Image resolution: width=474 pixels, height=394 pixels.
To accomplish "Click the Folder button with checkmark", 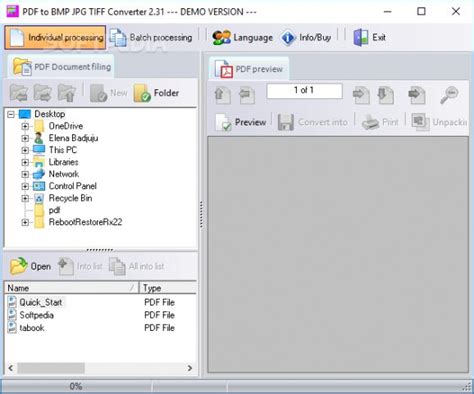I will point(156,93).
